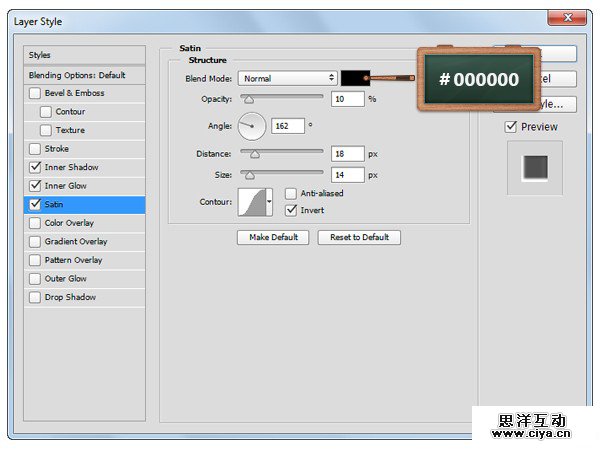
Task: Click the style preview thumbnail
Action: coord(535,168)
